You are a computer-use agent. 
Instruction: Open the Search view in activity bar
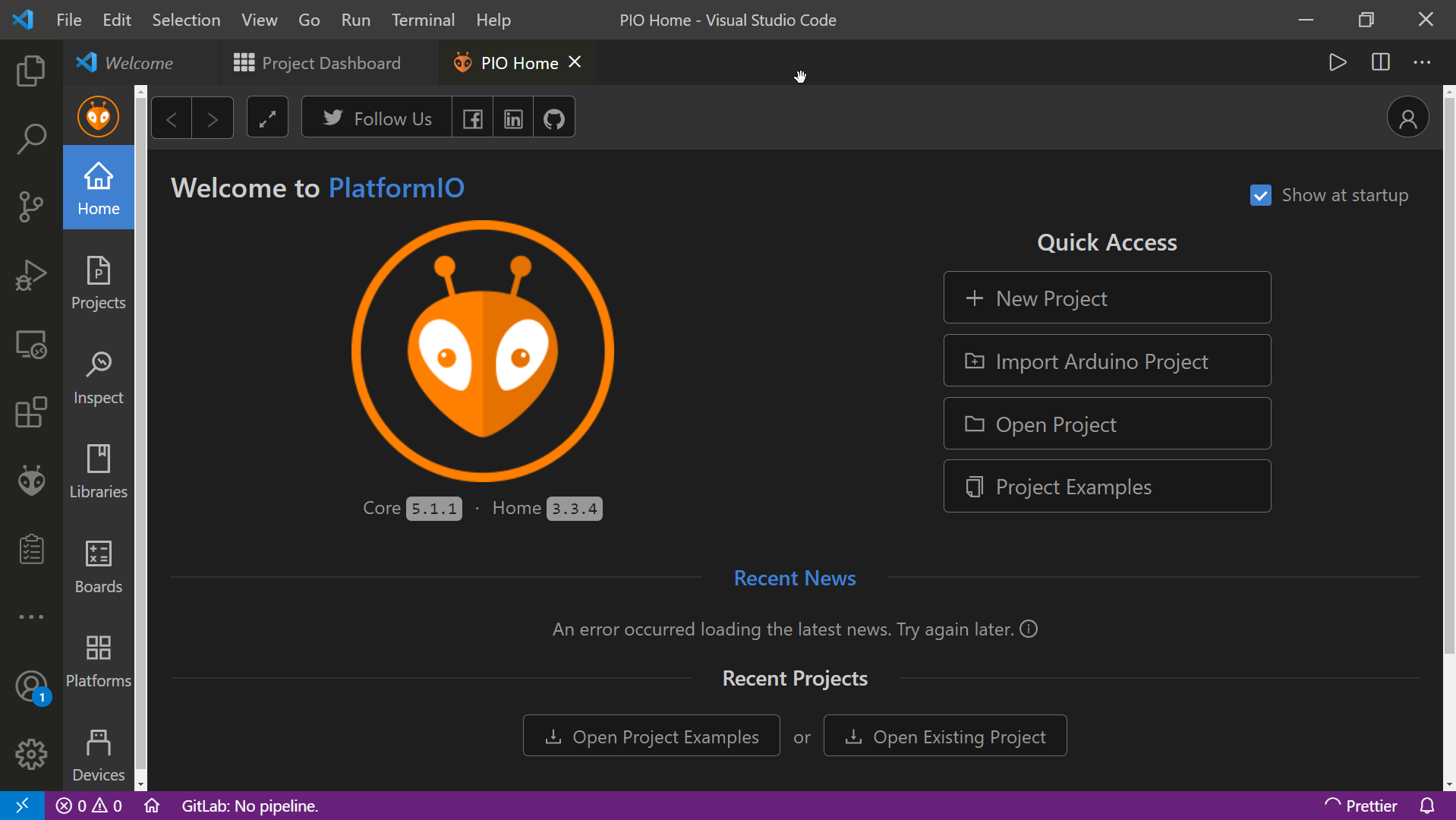pyautogui.click(x=31, y=139)
